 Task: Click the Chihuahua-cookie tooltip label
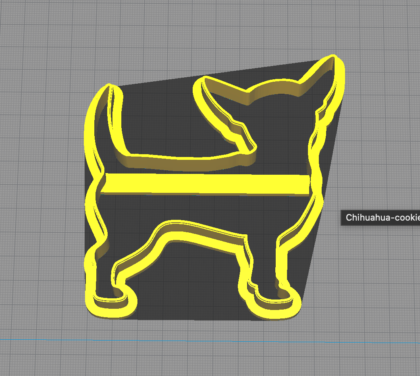(381, 218)
